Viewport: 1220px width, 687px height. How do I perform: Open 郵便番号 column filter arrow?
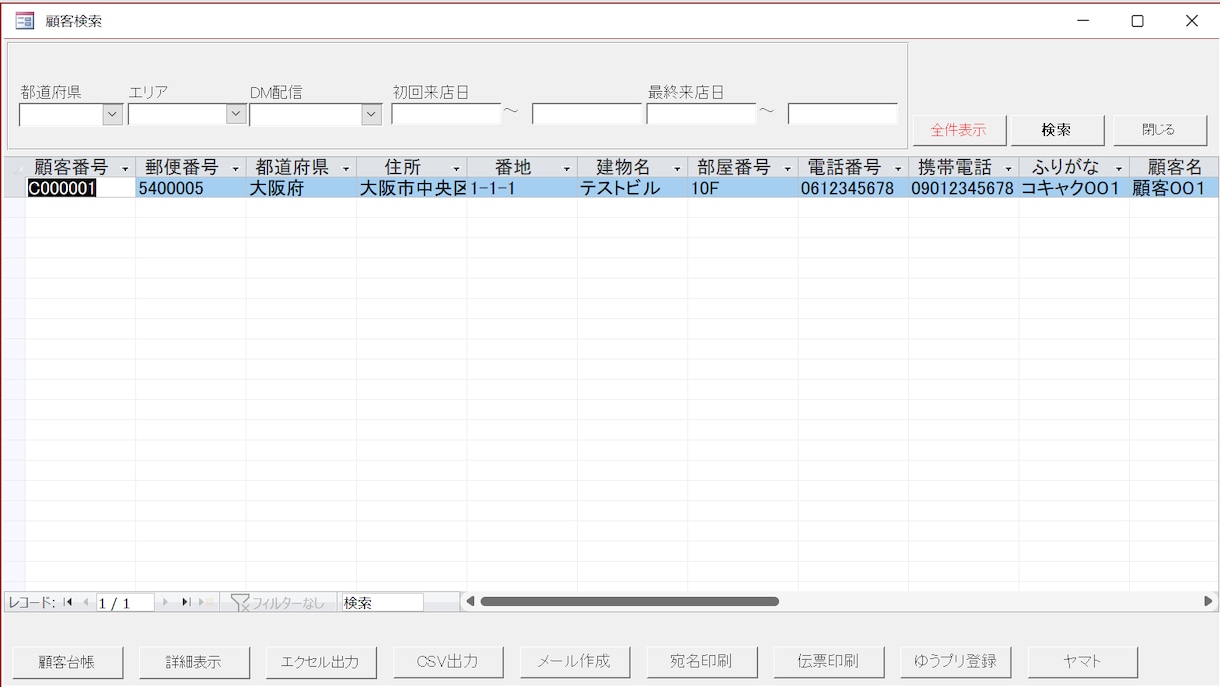coord(236,169)
